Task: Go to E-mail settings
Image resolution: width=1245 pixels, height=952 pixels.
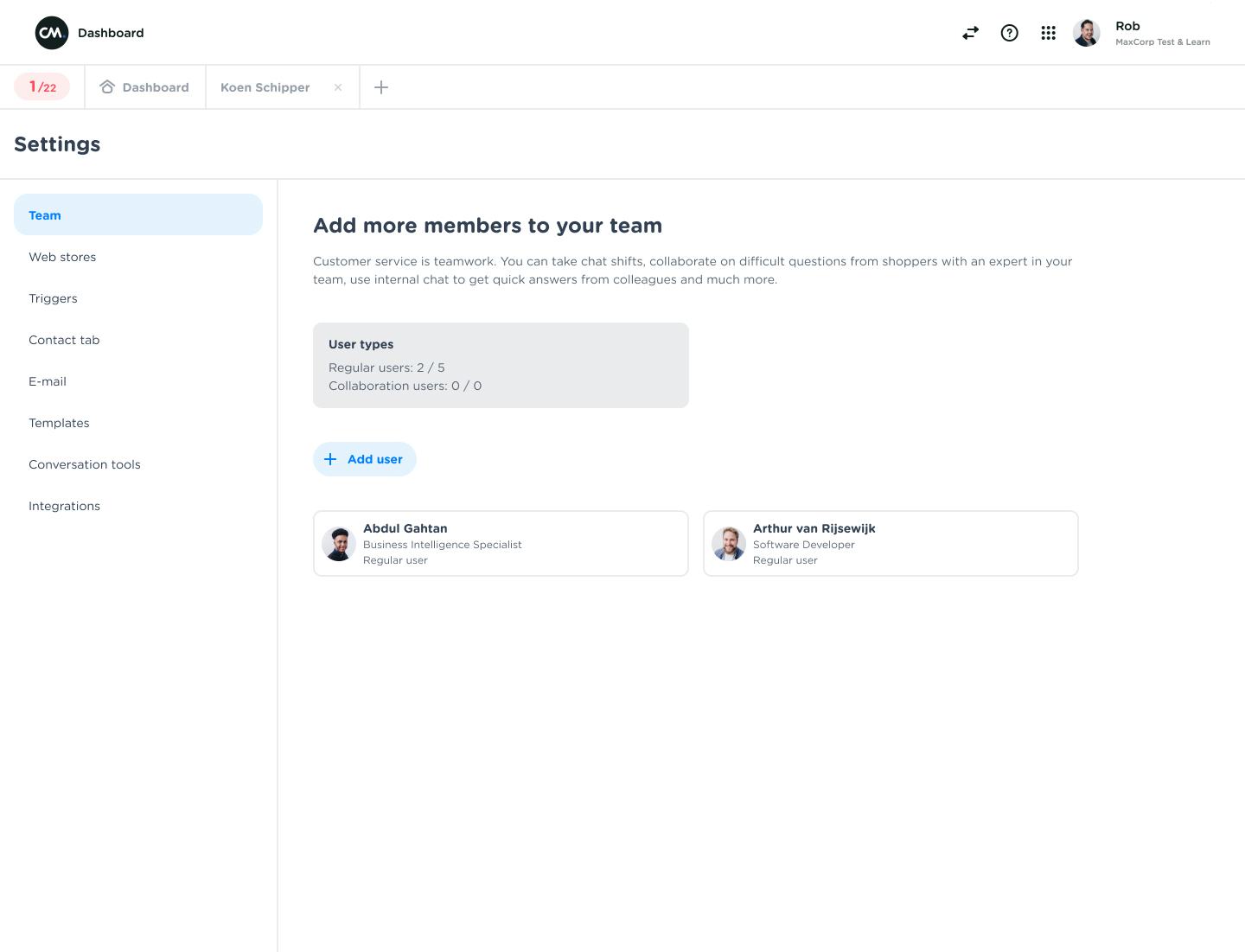Action: [48, 381]
